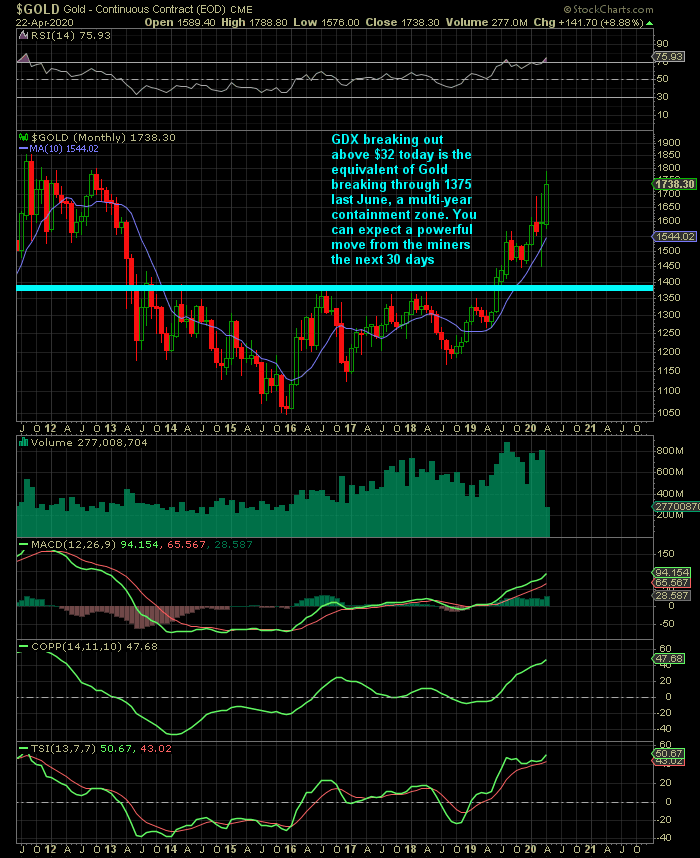Click the cyan GDX breakout annotation text

click(404, 199)
